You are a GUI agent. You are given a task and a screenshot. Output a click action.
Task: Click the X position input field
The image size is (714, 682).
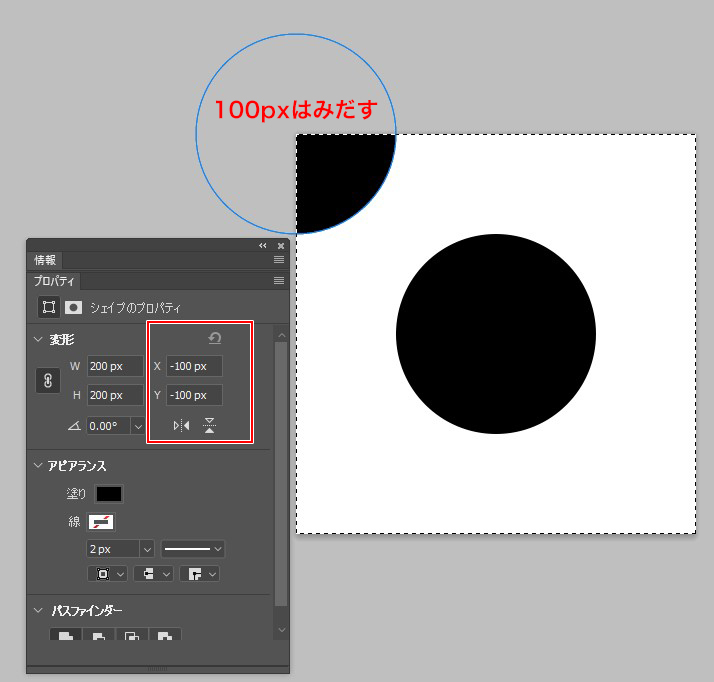coord(194,366)
